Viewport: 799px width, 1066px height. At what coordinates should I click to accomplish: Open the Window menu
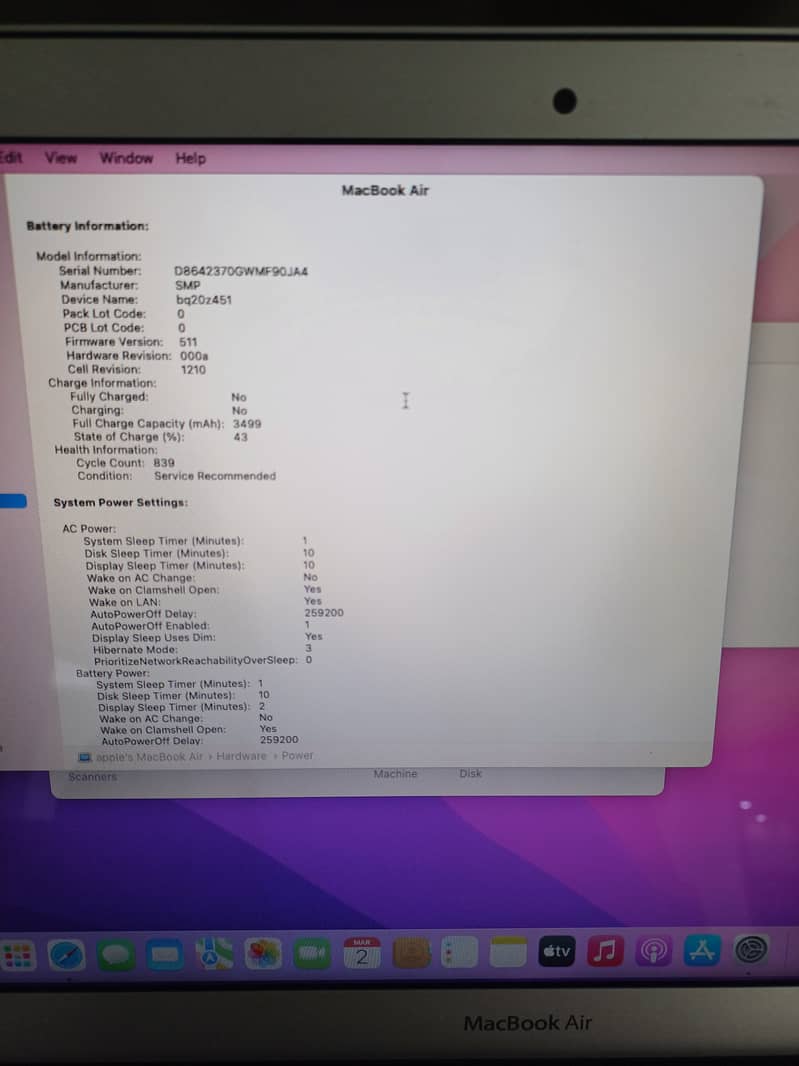click(126, 158)
